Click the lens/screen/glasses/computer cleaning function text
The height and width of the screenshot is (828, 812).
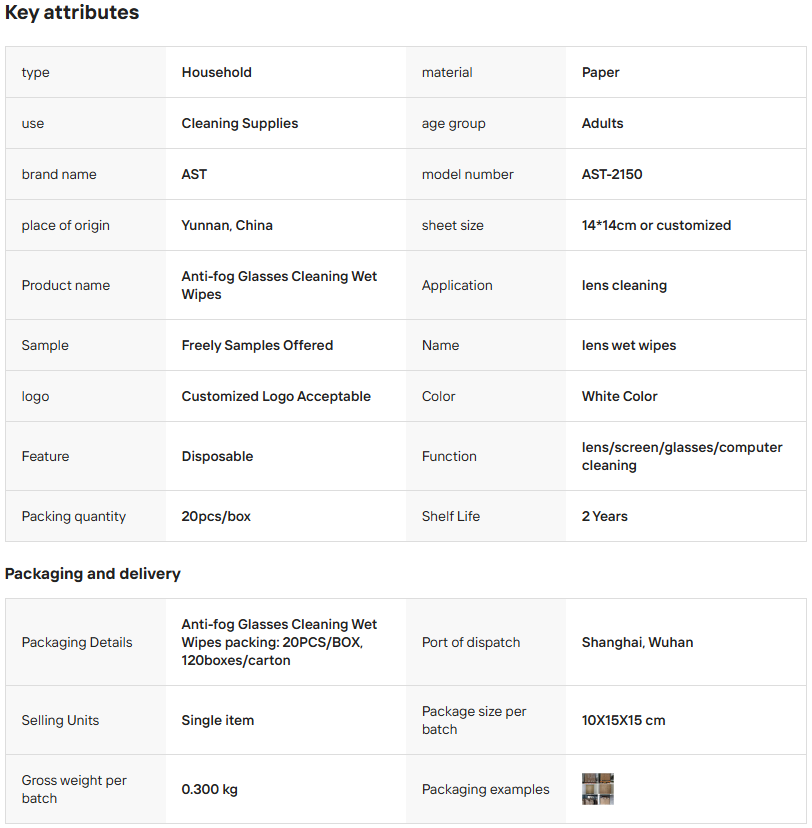coord(682,456)
